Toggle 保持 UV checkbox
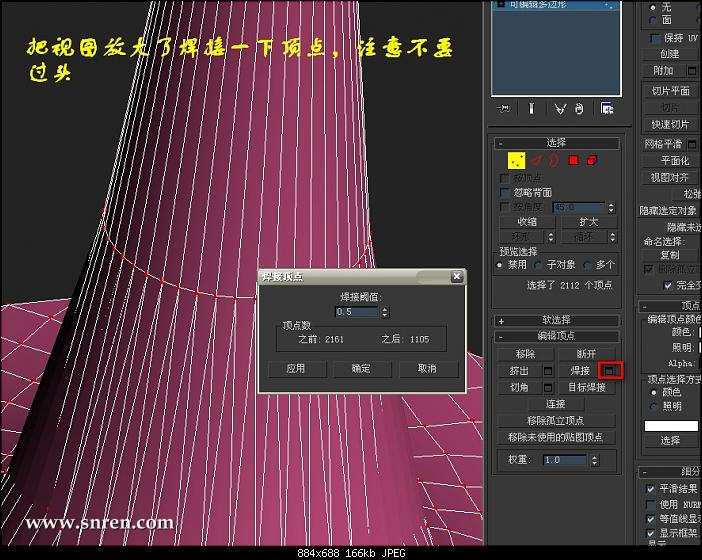Screen dimensions: 702x560 point(655,38)
